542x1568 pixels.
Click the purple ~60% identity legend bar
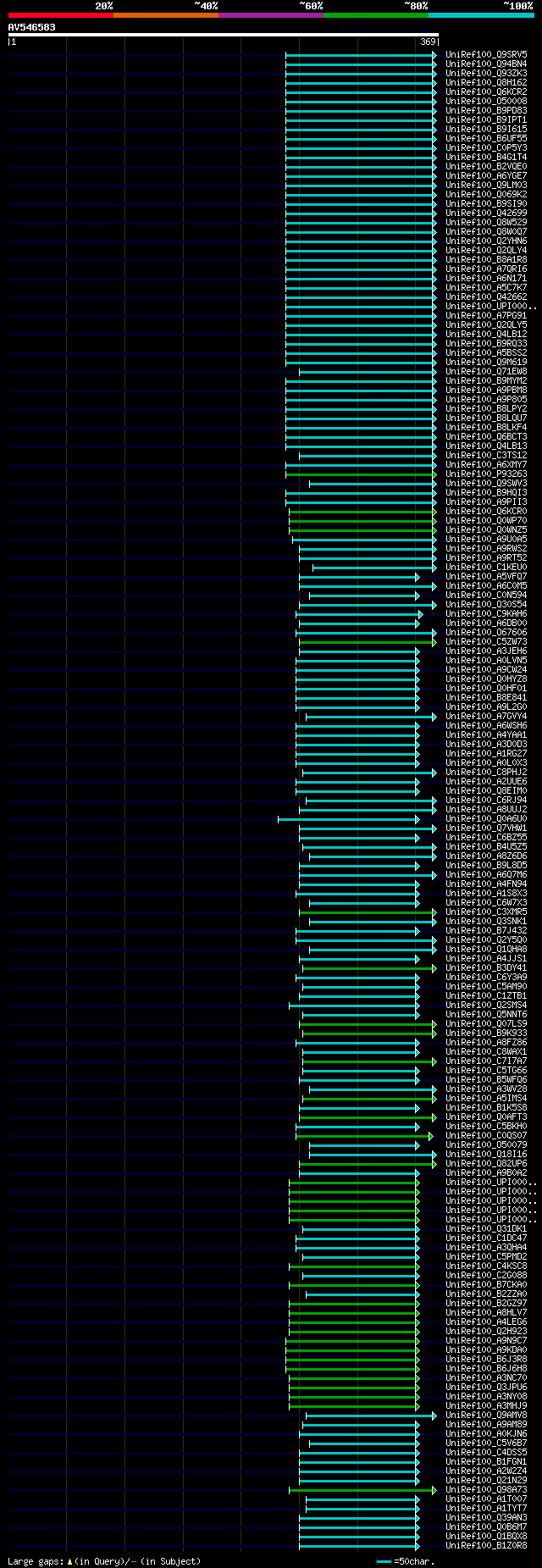click(270, 15)
